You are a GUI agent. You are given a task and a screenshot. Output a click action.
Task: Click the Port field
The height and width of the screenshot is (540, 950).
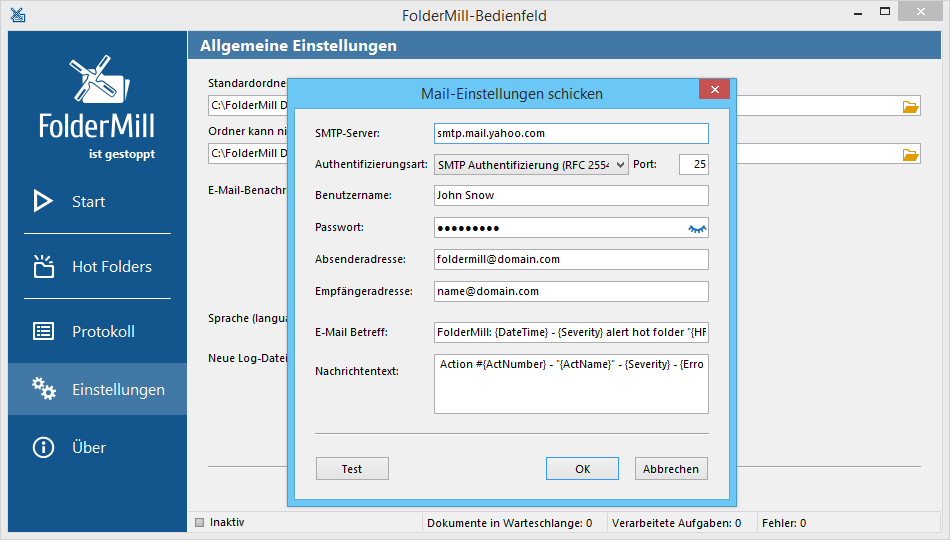coord(694,164)
